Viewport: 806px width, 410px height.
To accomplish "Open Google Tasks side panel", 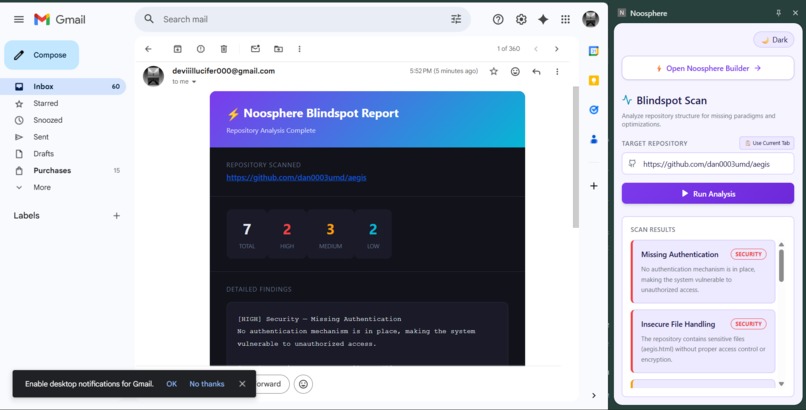I will pyautogui.click(x=594, y=109).
